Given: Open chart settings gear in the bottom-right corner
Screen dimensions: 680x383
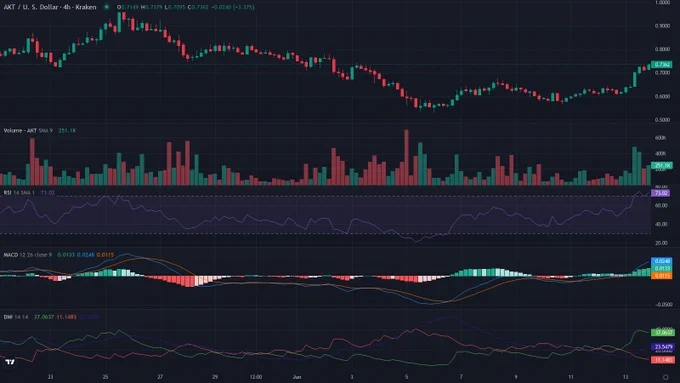Looking at the screenshot, I should pos(666,377).
